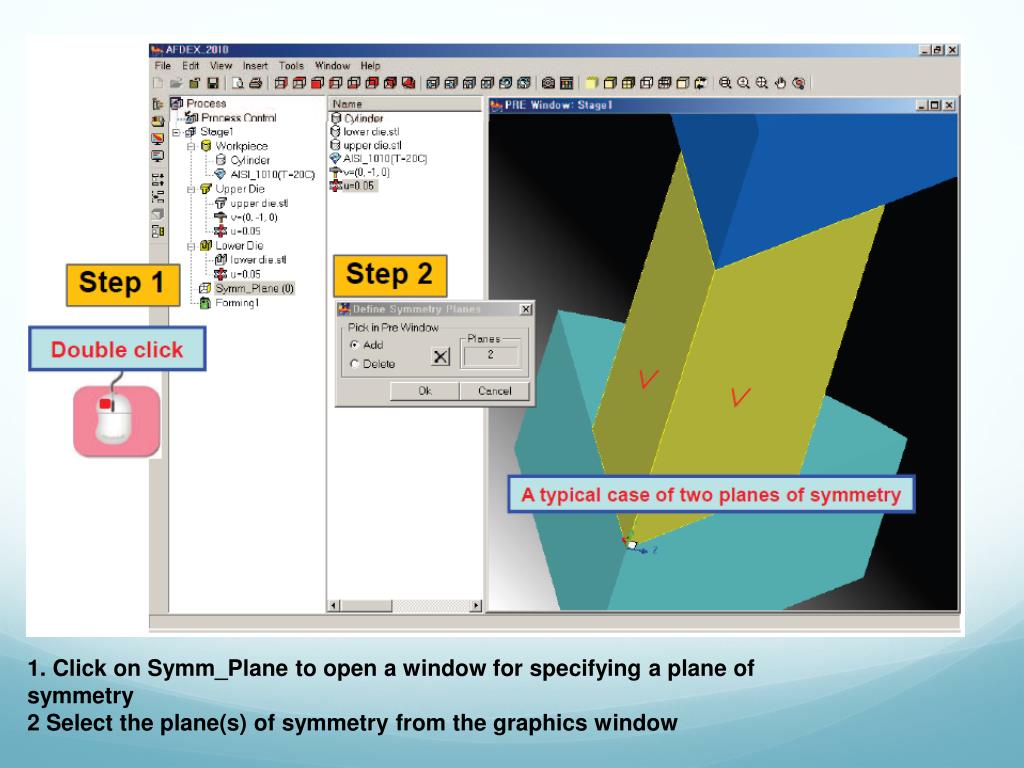Screen dimensions: 1024x768
Task: Select lower die.stl in the Name list
Action: pyautogui.click(x=371, y=132)
